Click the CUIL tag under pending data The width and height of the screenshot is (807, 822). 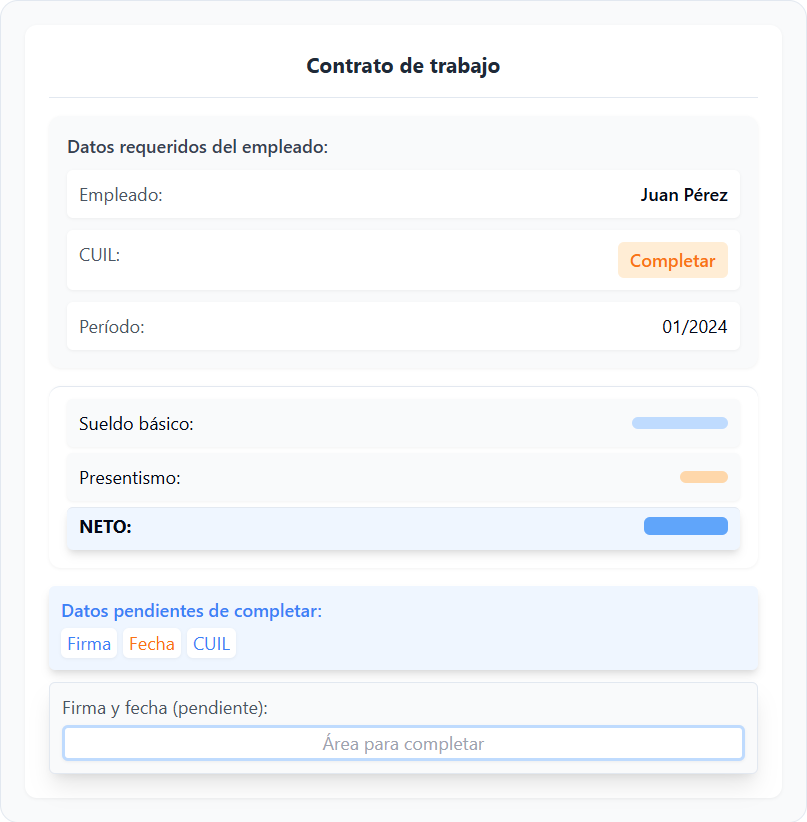211,644
